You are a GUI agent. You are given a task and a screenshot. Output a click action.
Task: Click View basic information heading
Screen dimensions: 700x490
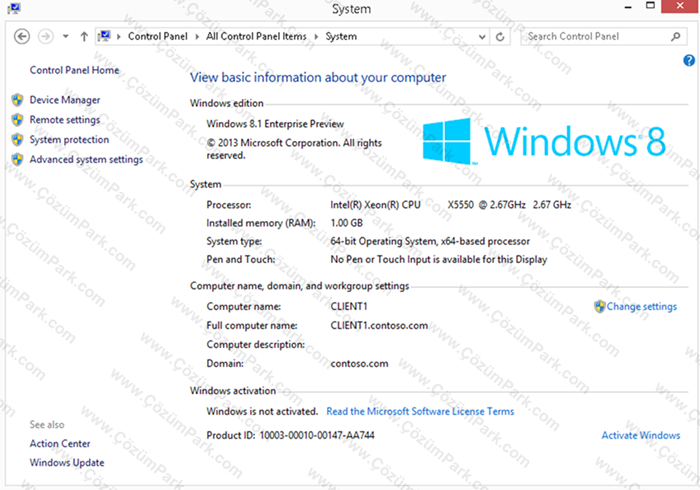click(x=318, y=78)
